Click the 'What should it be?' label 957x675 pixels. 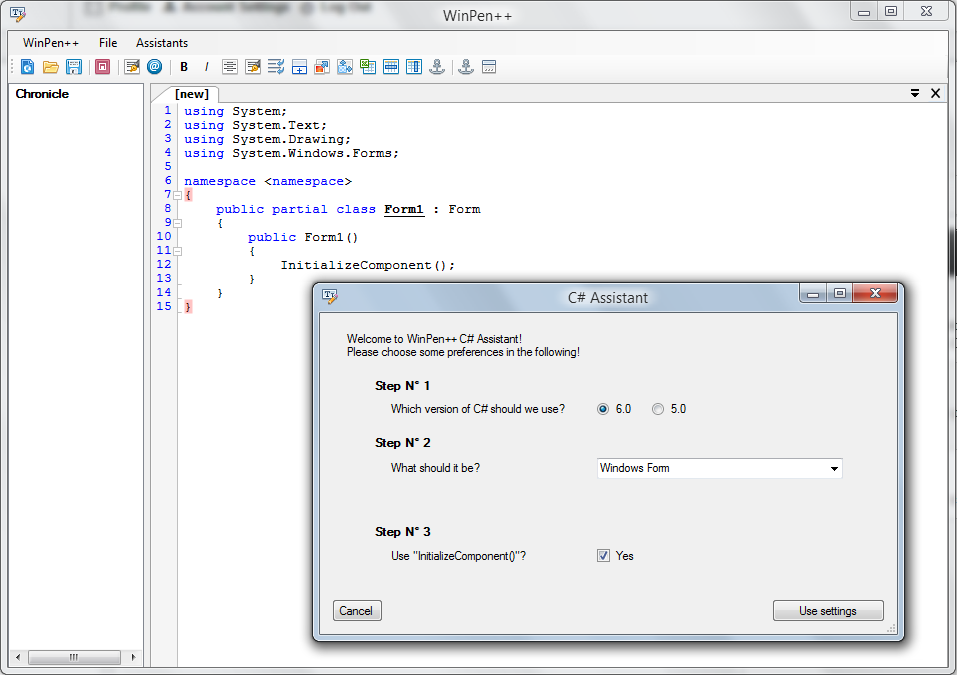pyautogui.click(x=435, y=468)
